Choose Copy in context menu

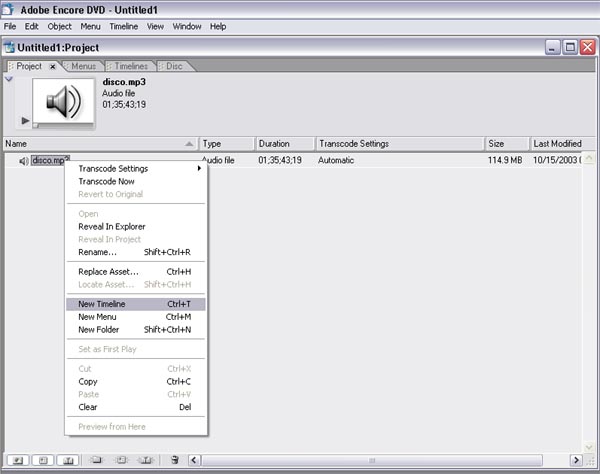point(136,382)
